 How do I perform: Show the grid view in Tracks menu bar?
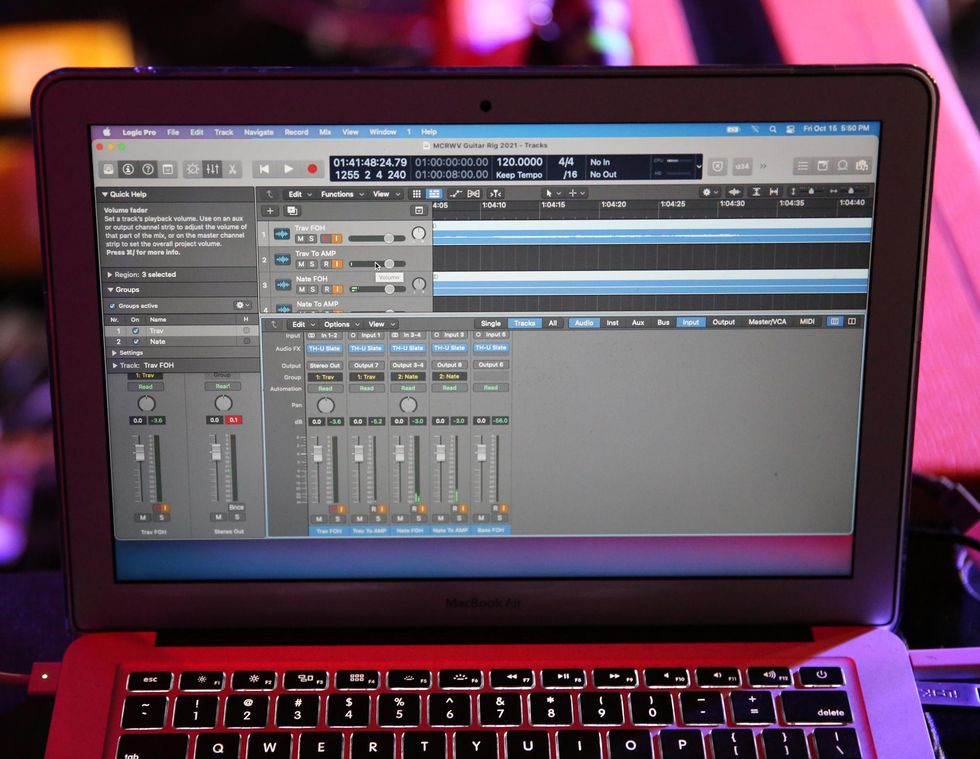(x=416, y=194)
